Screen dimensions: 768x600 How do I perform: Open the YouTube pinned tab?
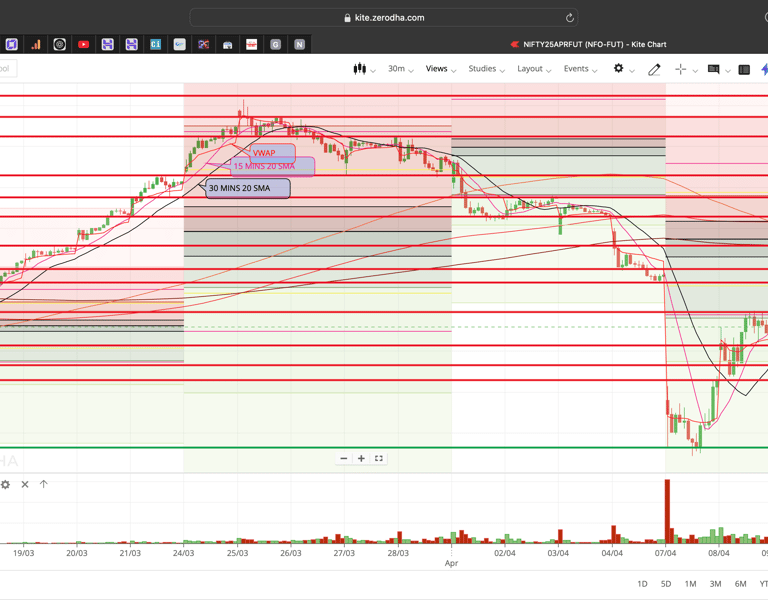click(x=83, y=45)
